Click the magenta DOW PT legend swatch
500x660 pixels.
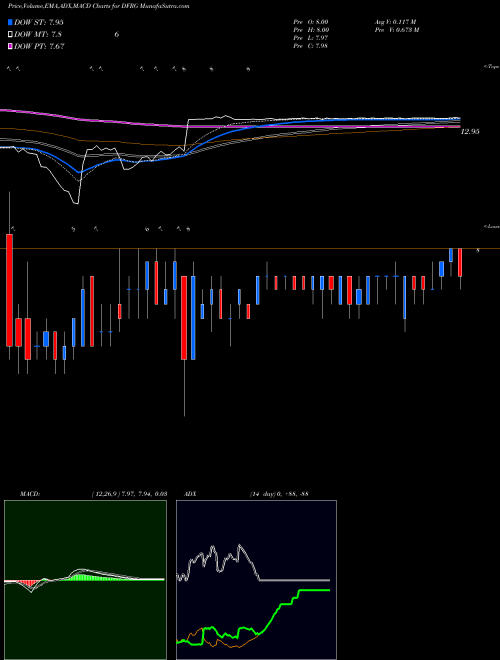click(x=10, y=46)
